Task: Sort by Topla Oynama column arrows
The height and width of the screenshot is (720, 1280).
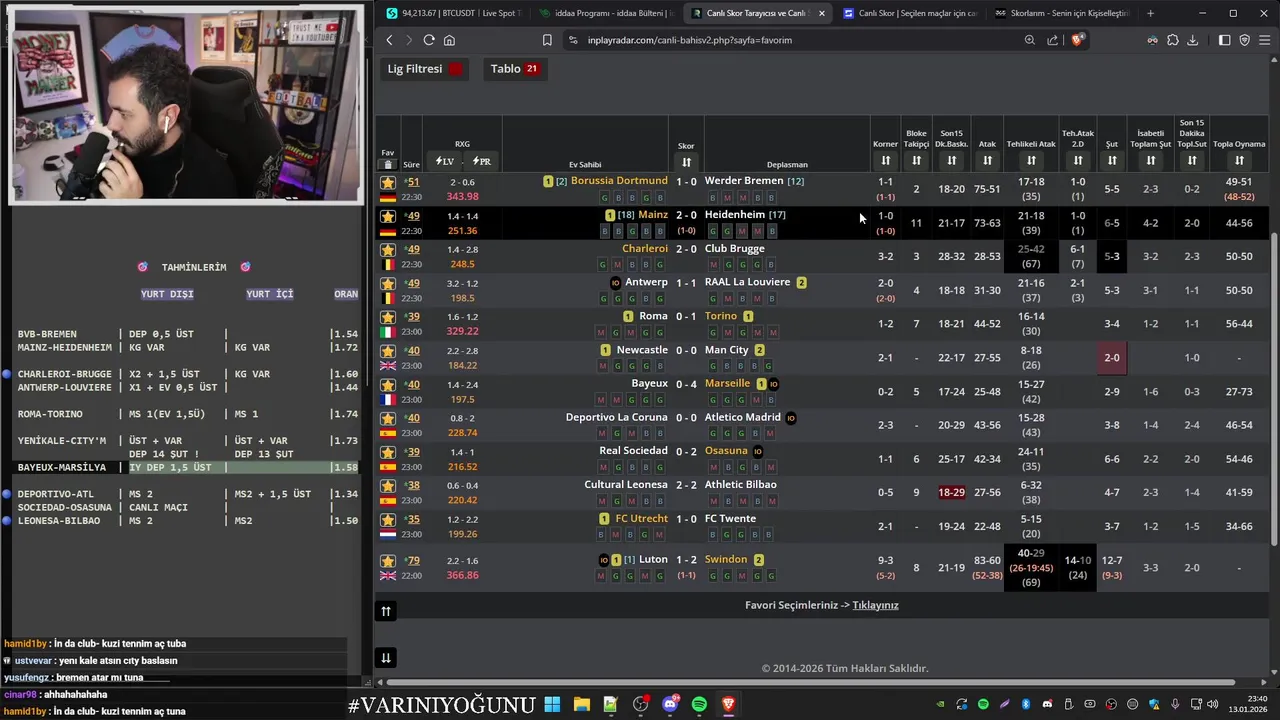Action: [x=1239, y=161]
